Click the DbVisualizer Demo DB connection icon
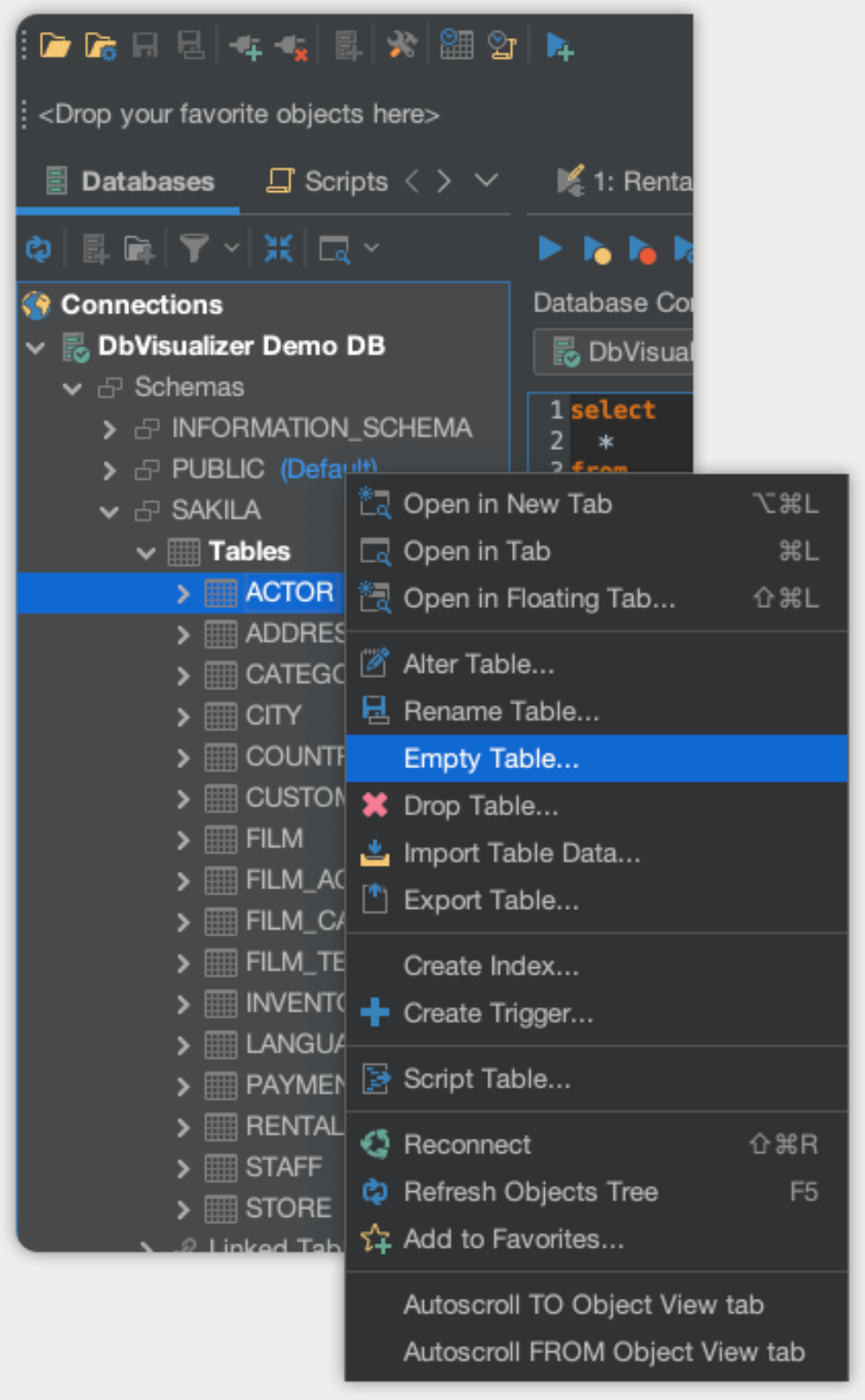 [x=75, y=347]
